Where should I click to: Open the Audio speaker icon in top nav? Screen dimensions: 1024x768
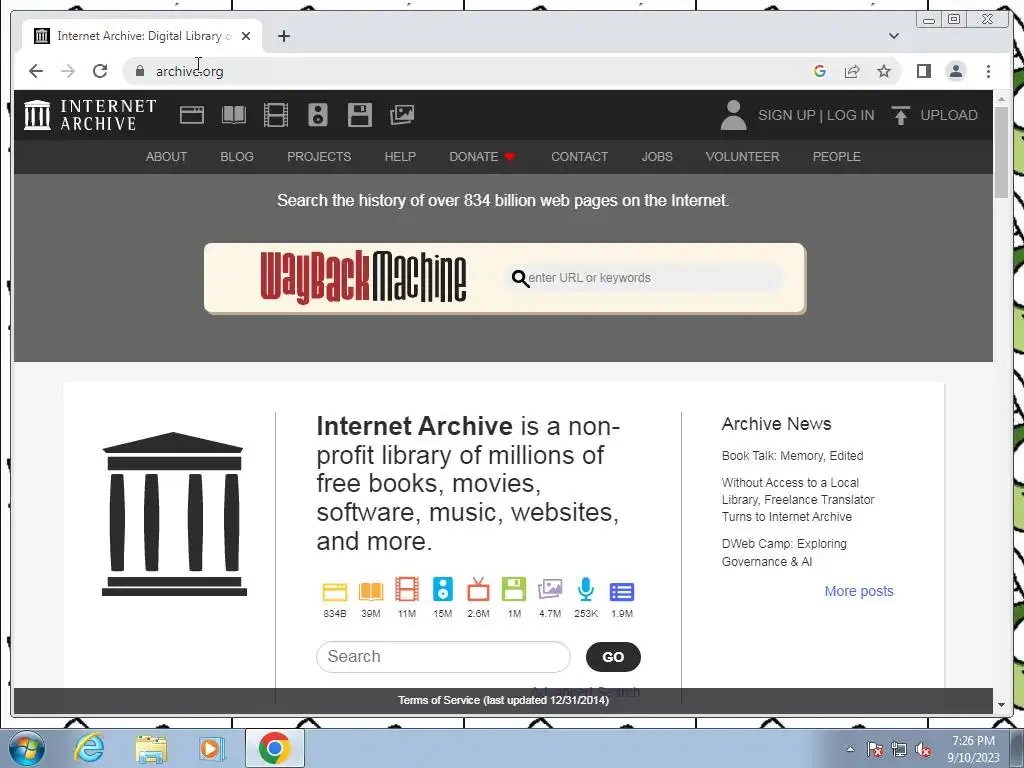318,115
